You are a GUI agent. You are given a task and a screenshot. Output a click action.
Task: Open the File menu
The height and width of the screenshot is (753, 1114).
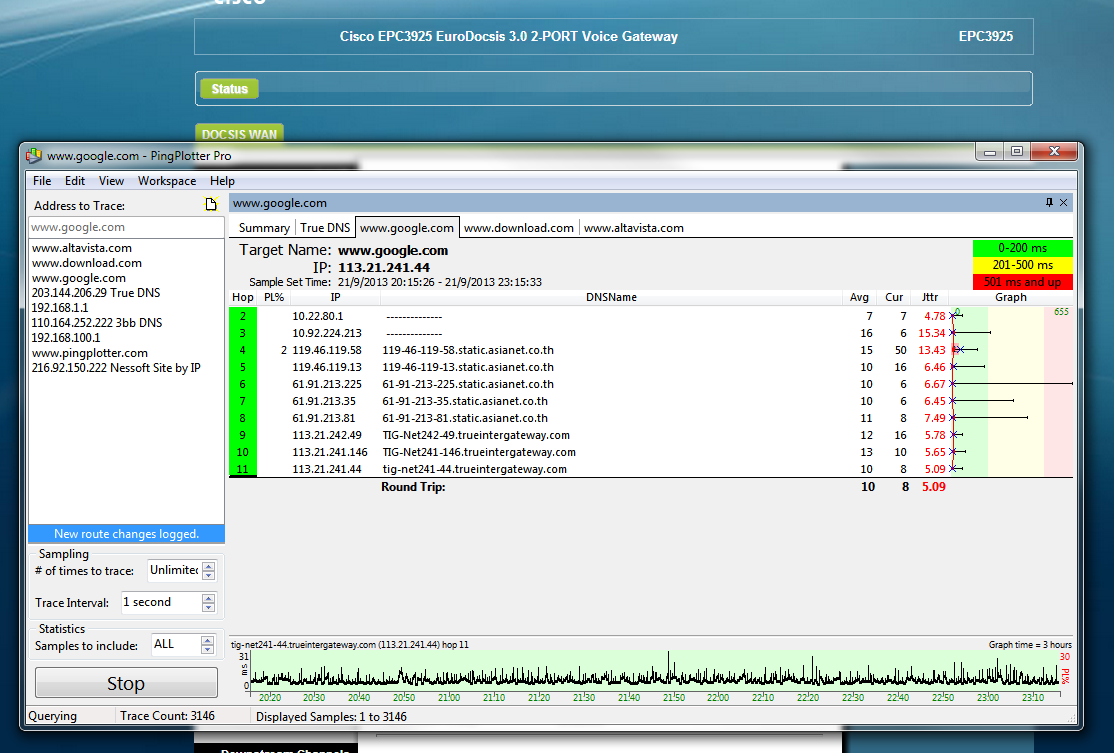tap(42, 180)
